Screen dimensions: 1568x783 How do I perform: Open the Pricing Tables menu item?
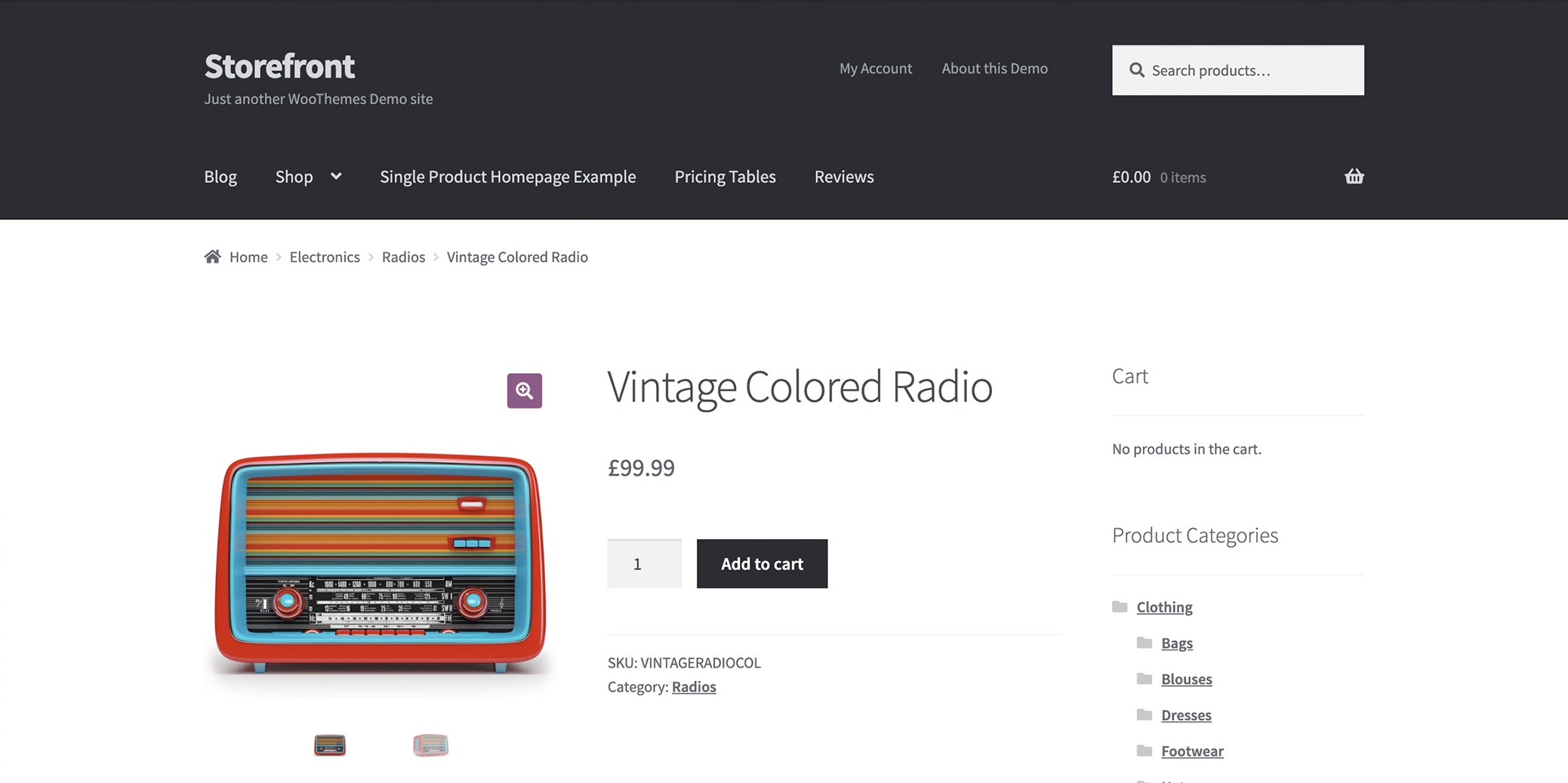point(725,177)
